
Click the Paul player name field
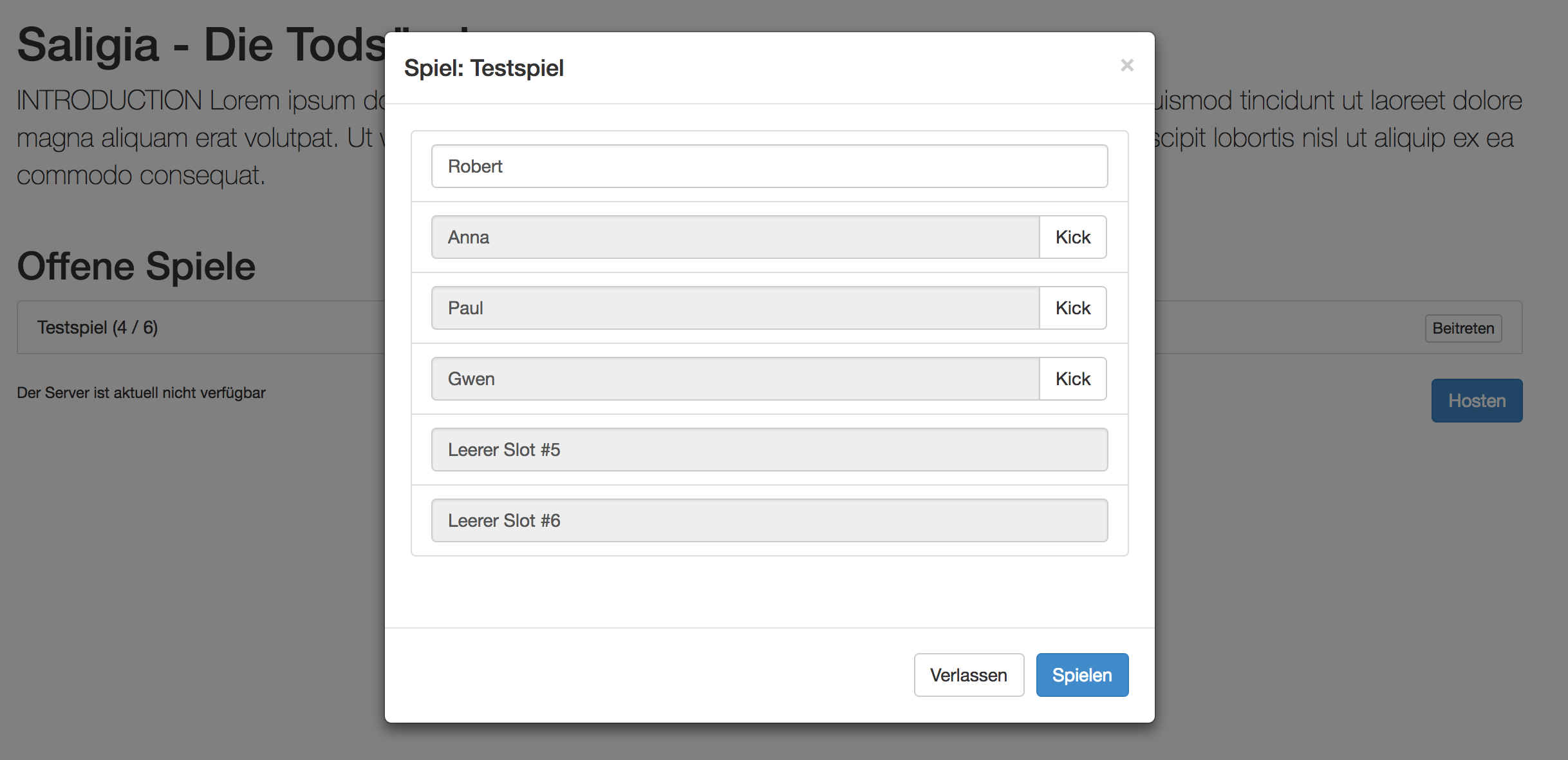click(x=735, y=308)
